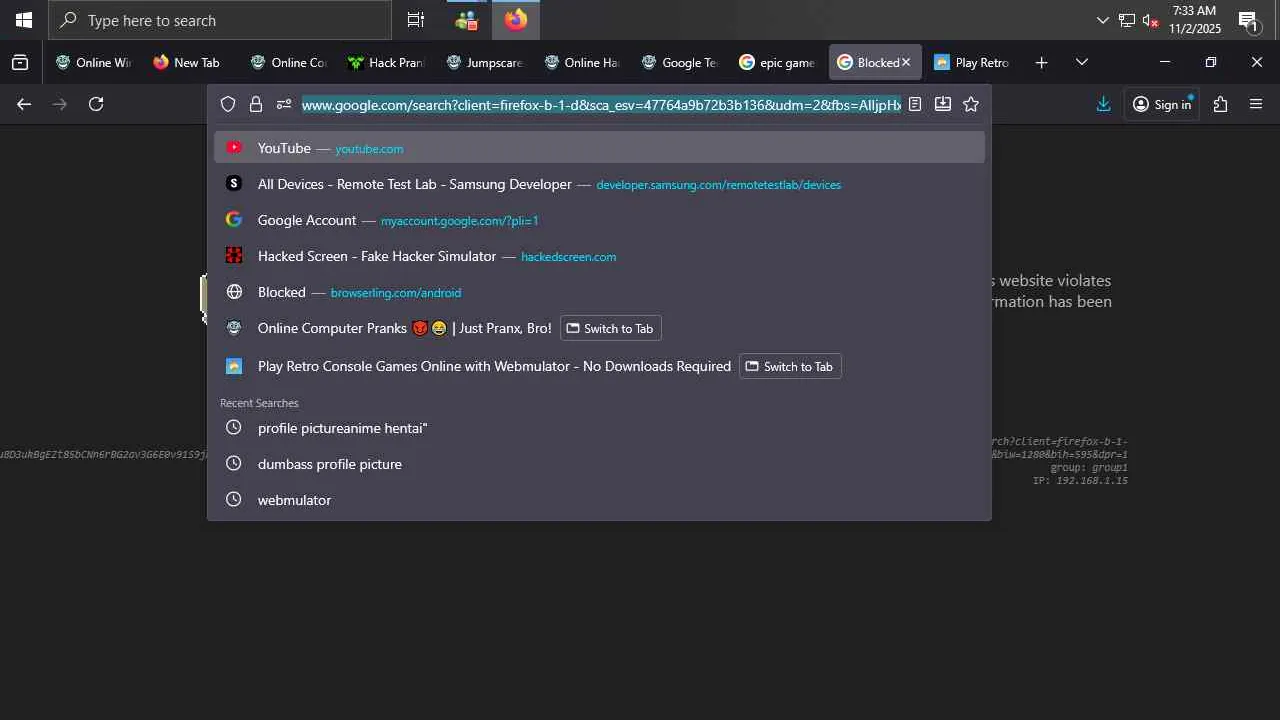Click the Sign in account button
This screenshot has height=720, width=1280.
[x=1162, y=104]
